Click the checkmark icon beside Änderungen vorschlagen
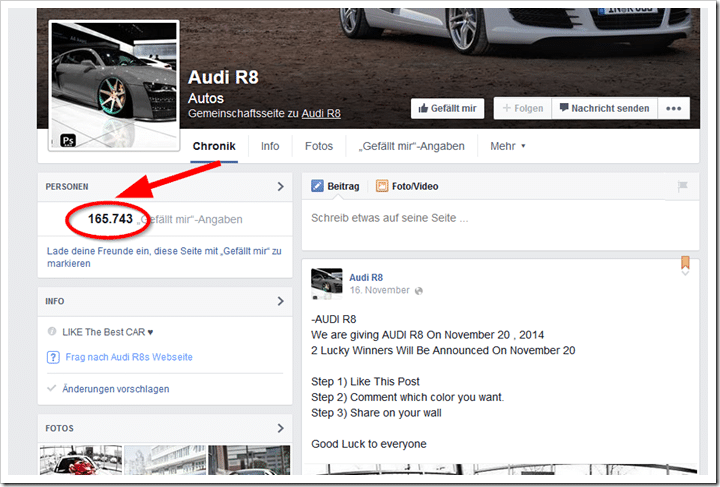This screenshot has width=720, height=487. click(x=51, y=388)
